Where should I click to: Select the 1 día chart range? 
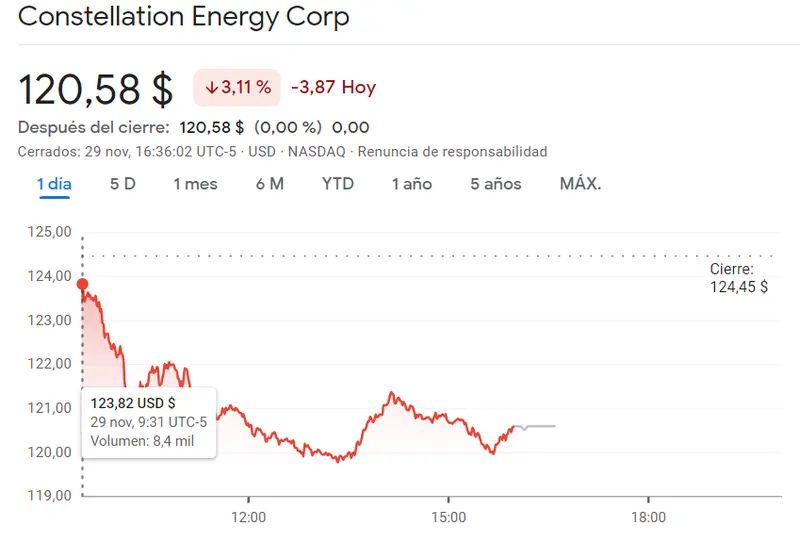[54, 184]
